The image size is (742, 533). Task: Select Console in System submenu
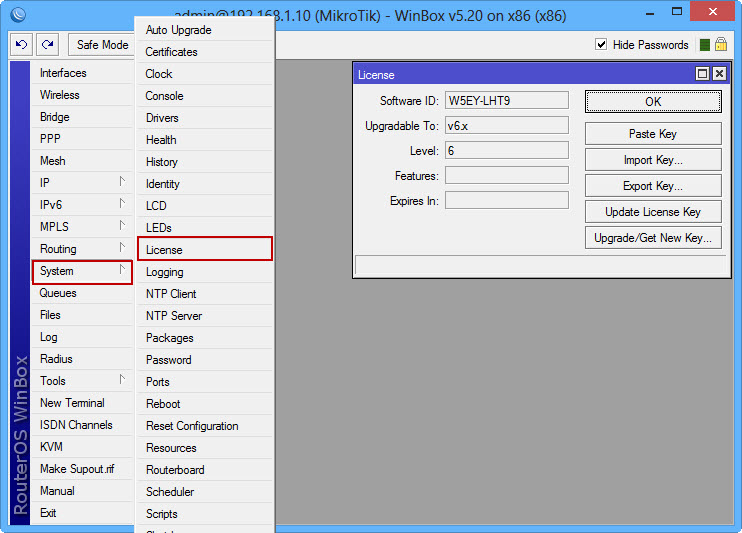coord(205,96)
